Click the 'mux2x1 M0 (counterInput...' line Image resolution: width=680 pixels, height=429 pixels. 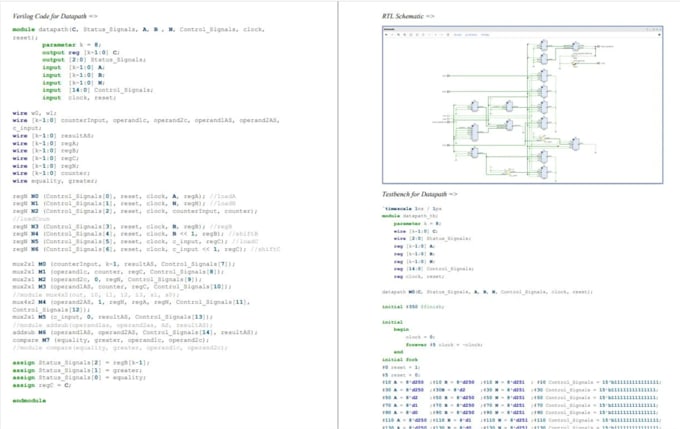tap(124, 264)
